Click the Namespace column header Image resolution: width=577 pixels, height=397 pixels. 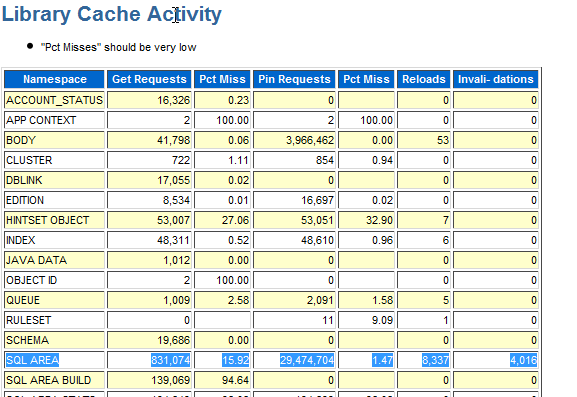pos(54,79)
